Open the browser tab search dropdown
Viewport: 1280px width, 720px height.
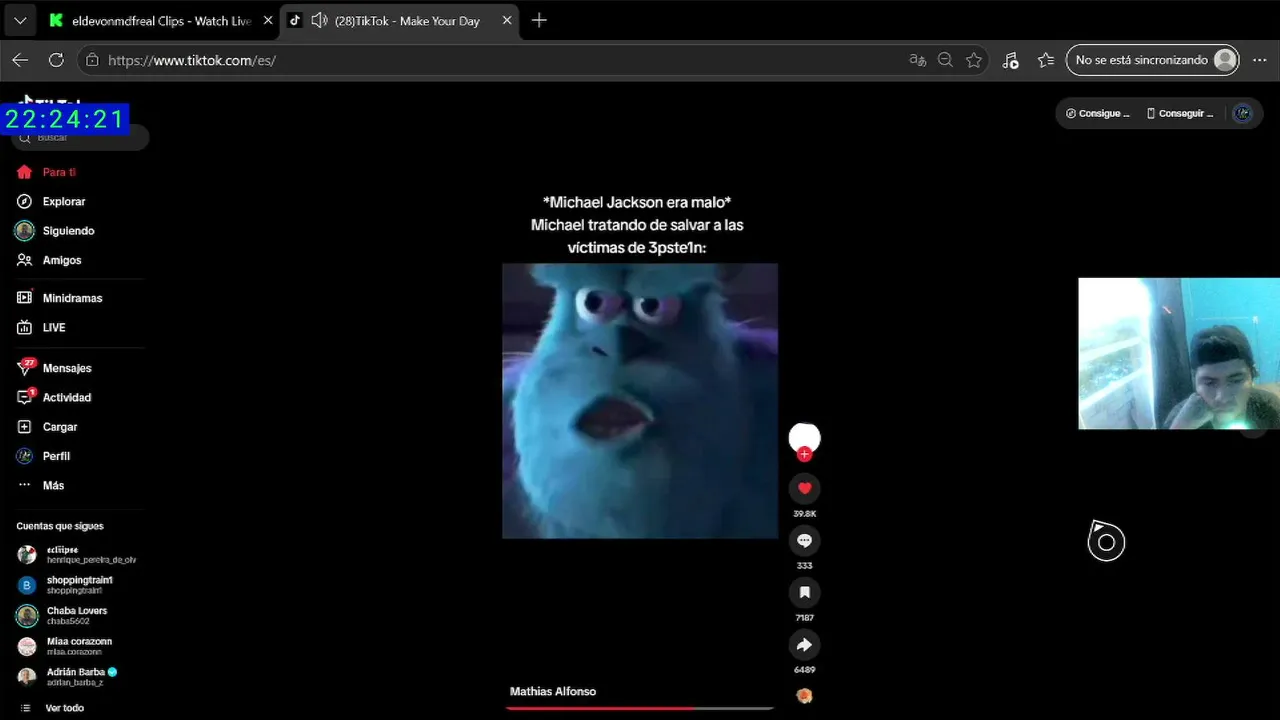(x=20, y=20)
